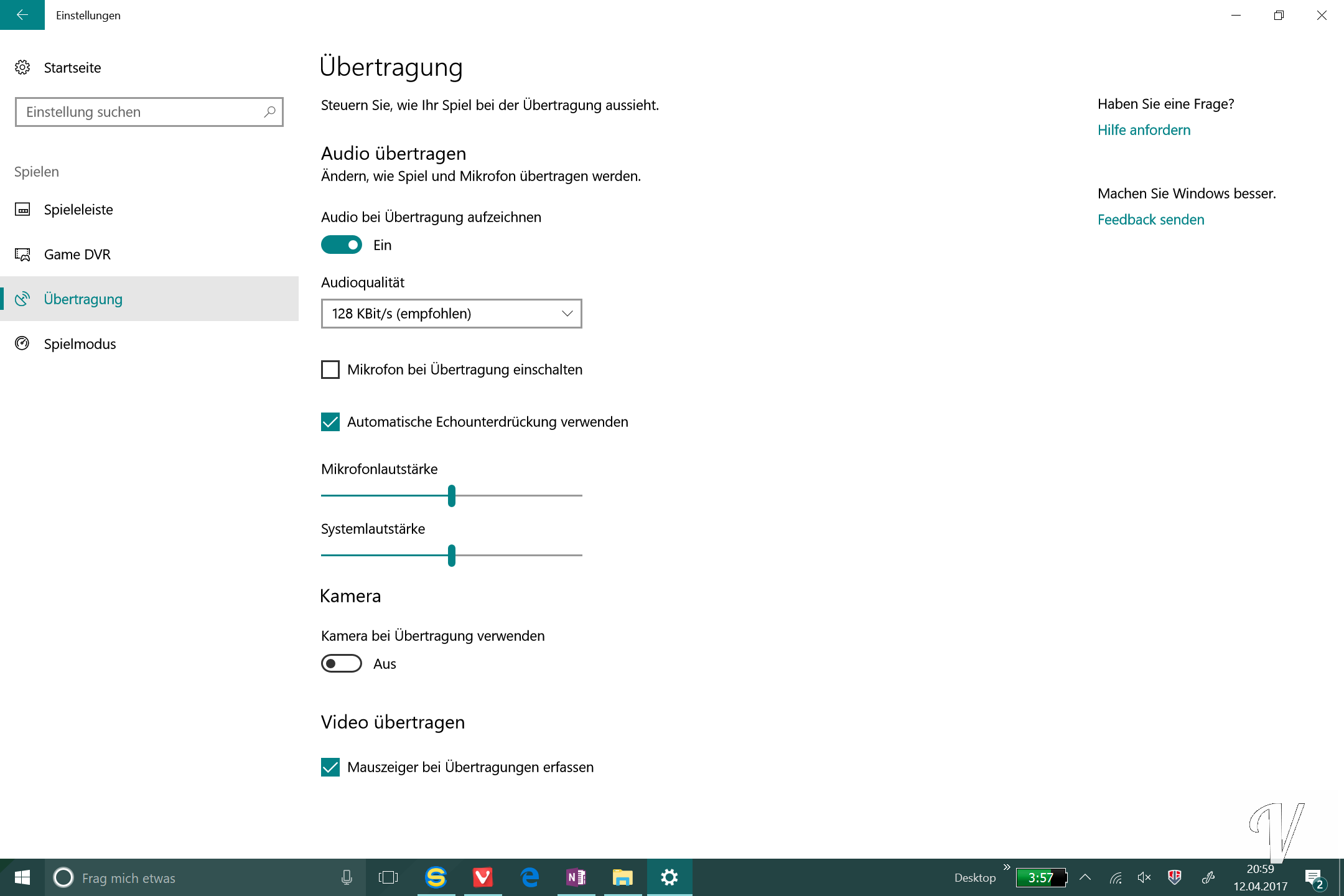Screen dimensions: 1344x896
Task: Expand hidden system tray icons chevron
Action: pos(1085,877)
